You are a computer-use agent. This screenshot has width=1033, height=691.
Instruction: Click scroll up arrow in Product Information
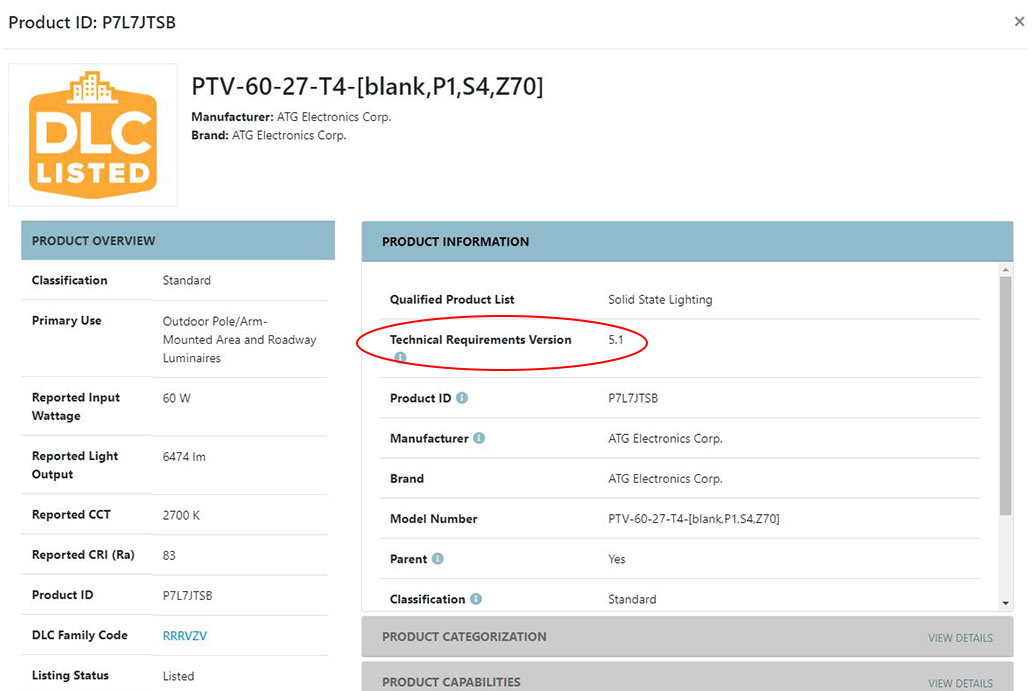click(x=1006, y=270)
